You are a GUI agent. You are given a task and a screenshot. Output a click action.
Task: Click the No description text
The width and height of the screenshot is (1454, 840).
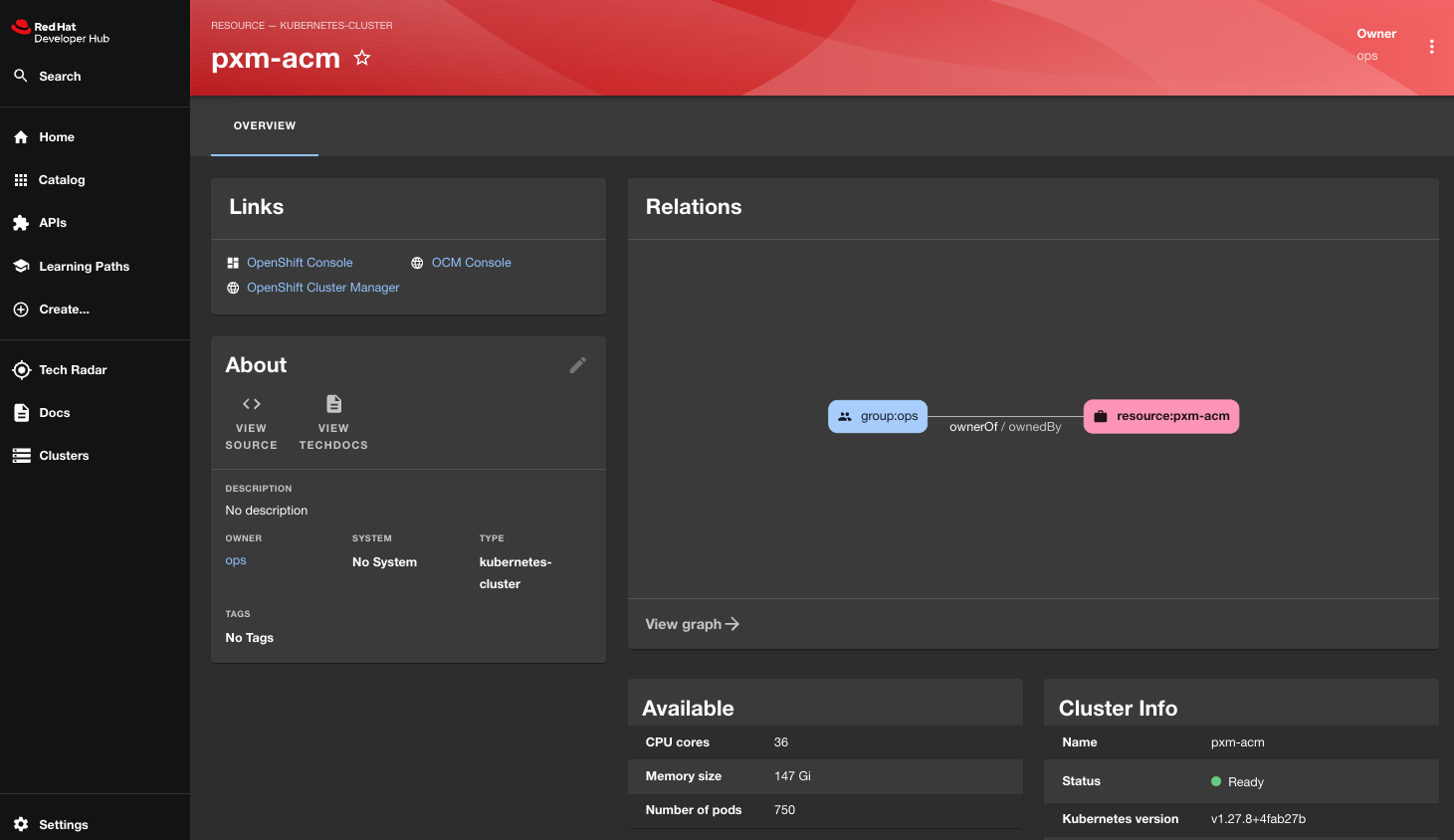[x=267, y=511]
